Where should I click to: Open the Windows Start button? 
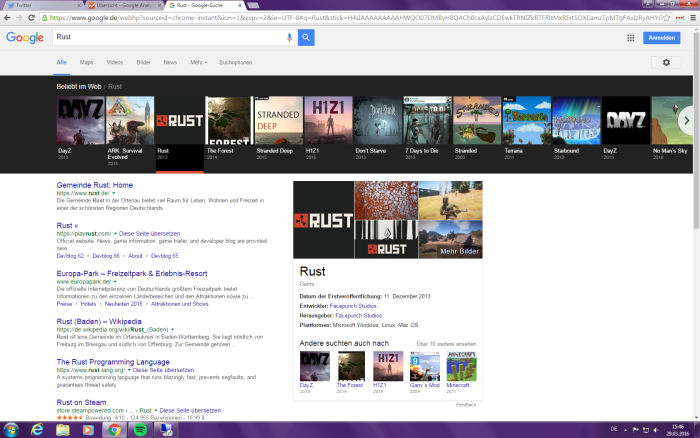coord(11,430)
